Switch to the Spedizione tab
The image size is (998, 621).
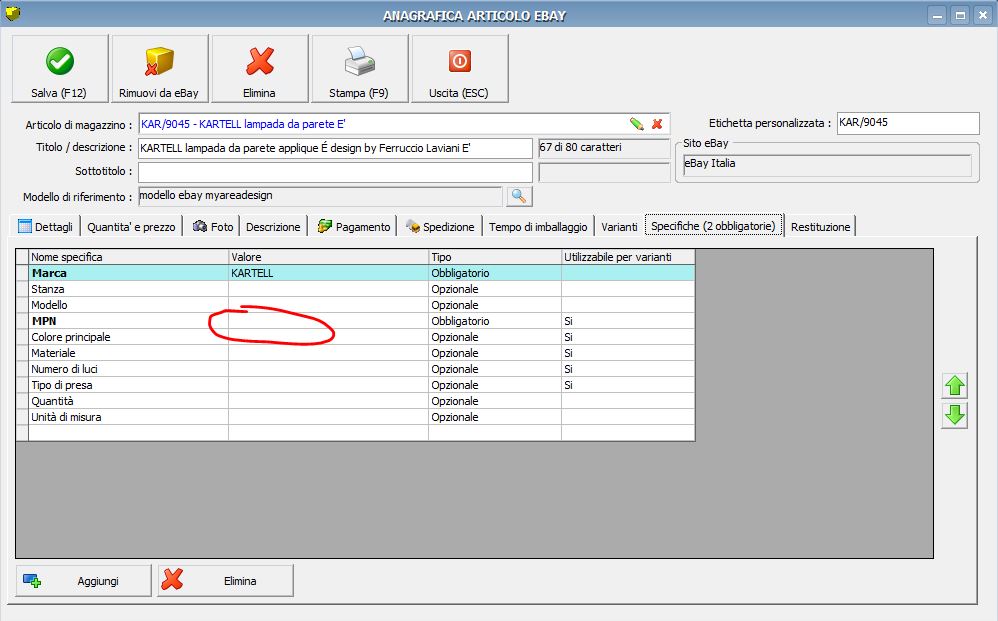coord(440,227)
